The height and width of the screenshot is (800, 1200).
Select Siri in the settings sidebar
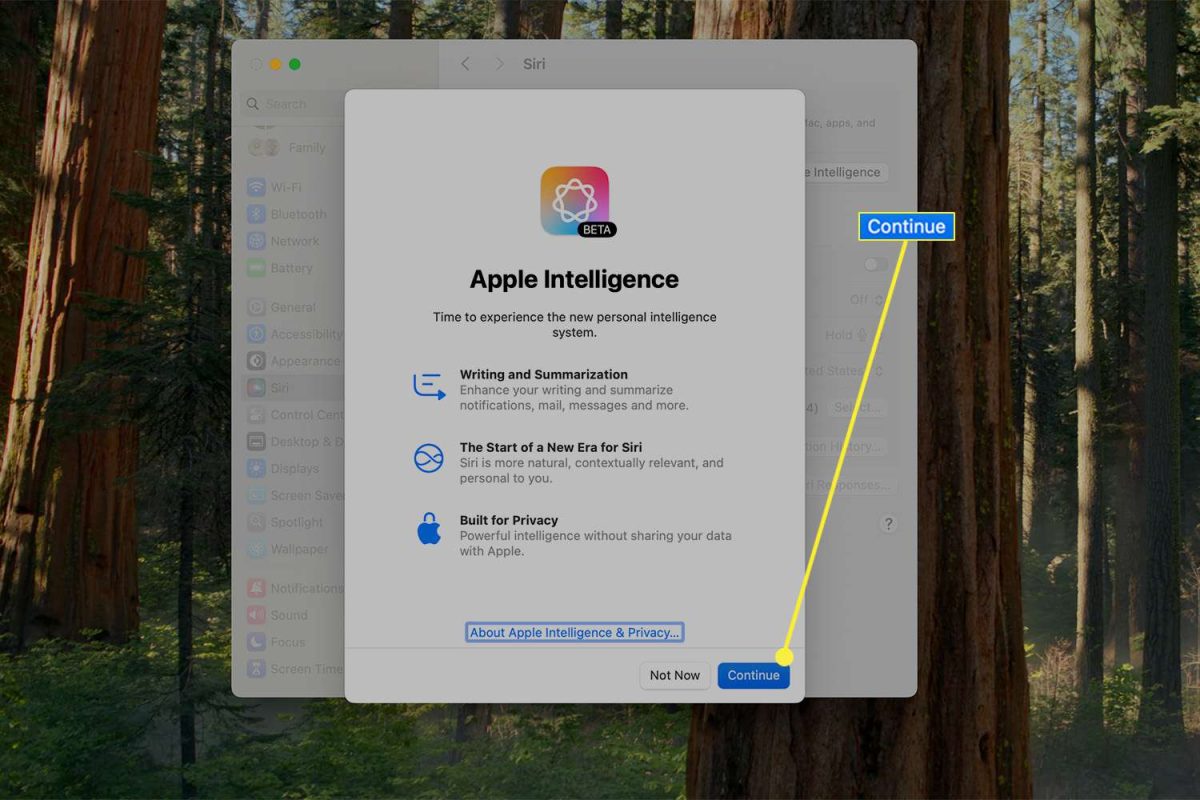coord(293,388)
